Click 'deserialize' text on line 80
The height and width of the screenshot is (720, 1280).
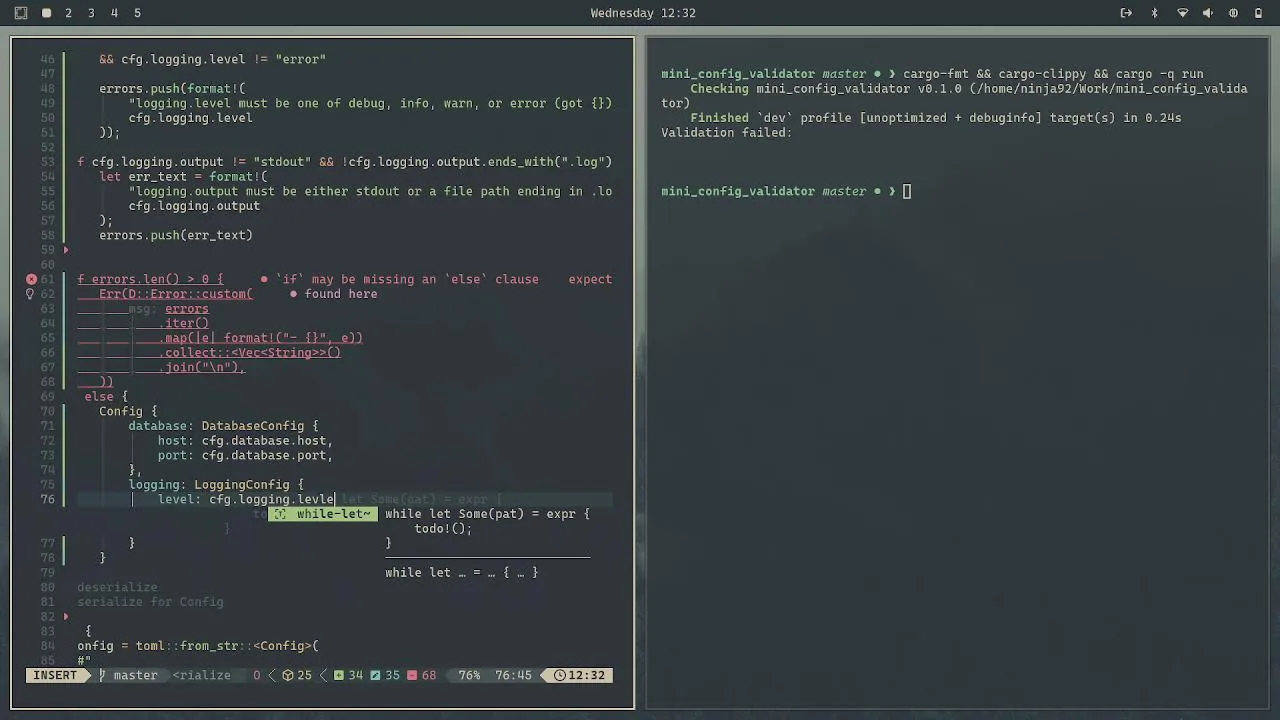(117, 587)
